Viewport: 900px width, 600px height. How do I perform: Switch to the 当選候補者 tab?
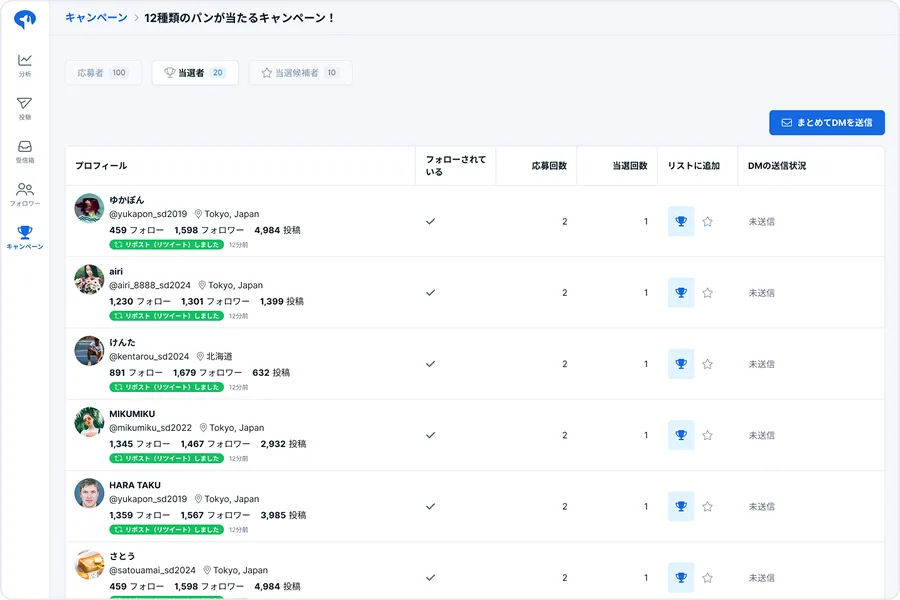pyautogui.click(x=300, y=73)
